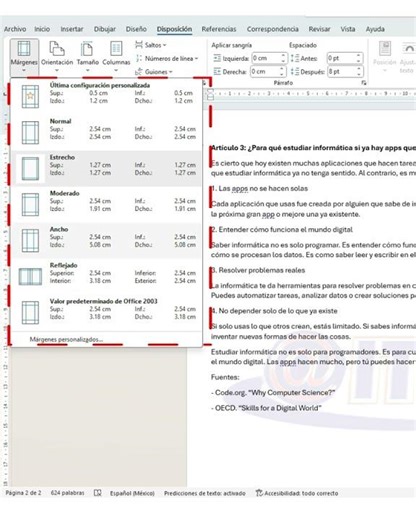Open Márgenes personalizados dialog
Viewport: 416px width, 520px height.
pyautogui.click(x=66, y=339)
